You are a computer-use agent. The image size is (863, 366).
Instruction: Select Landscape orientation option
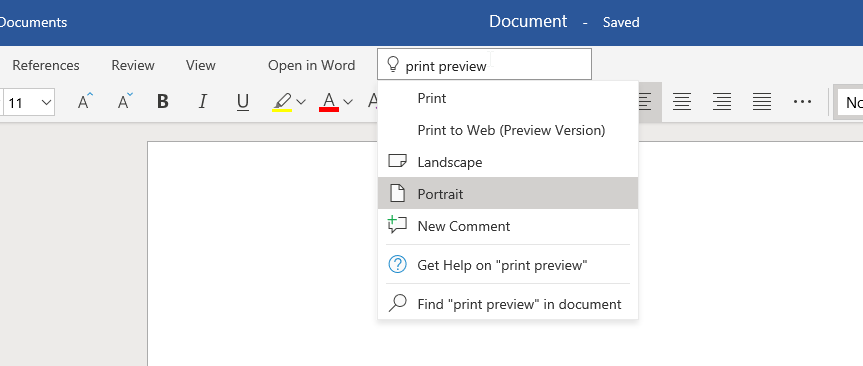tap(508, 162)
